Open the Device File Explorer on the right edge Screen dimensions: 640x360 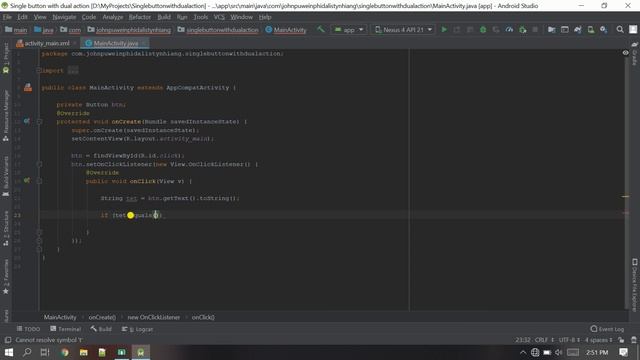point(635,284)
